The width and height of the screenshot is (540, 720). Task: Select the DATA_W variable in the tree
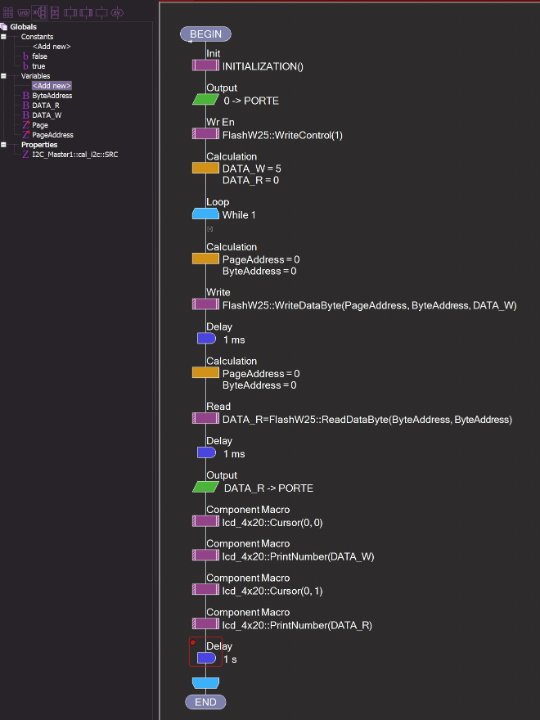point(46,115)
